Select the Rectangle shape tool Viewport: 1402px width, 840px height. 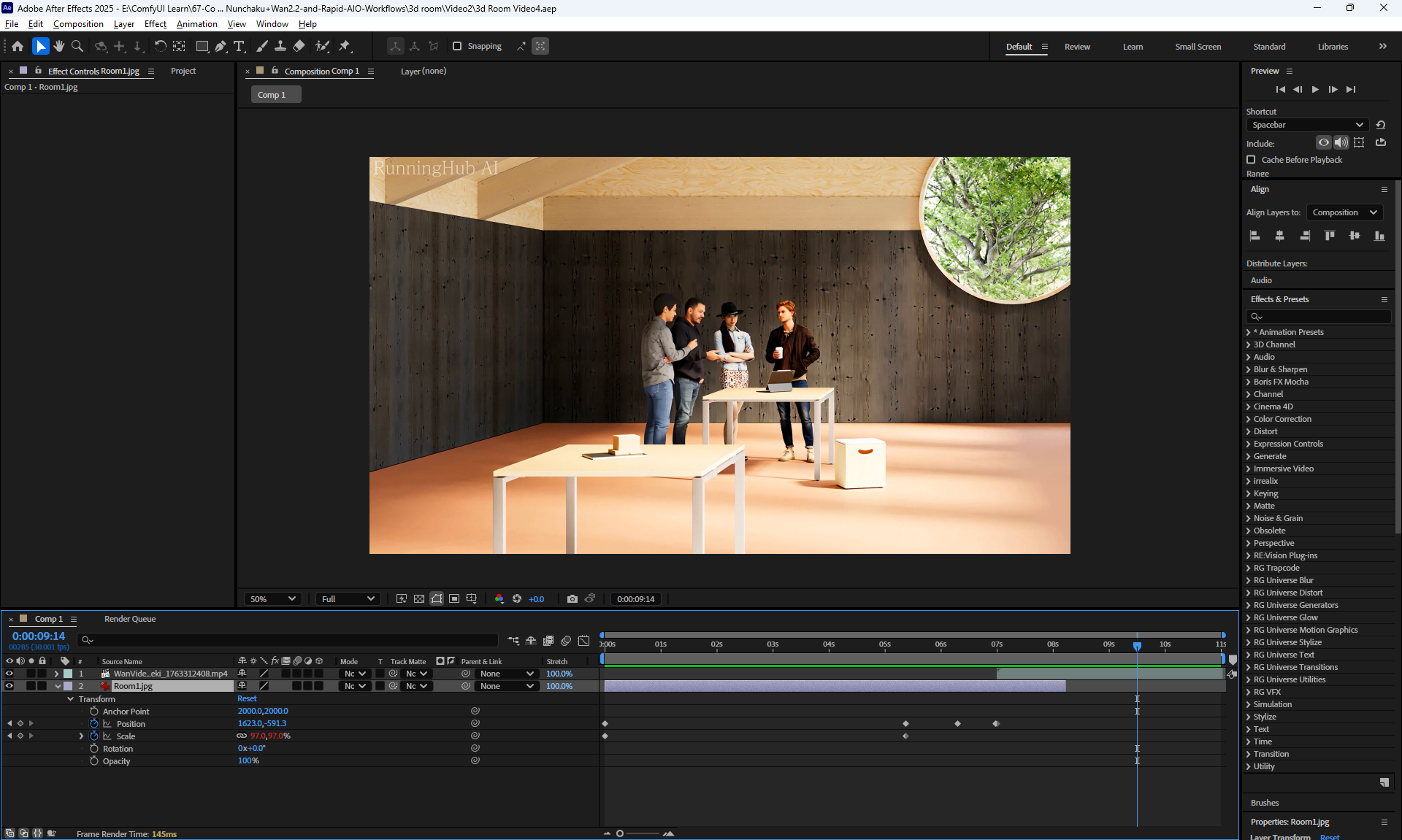pyautogui.click(x=202, y=46)
